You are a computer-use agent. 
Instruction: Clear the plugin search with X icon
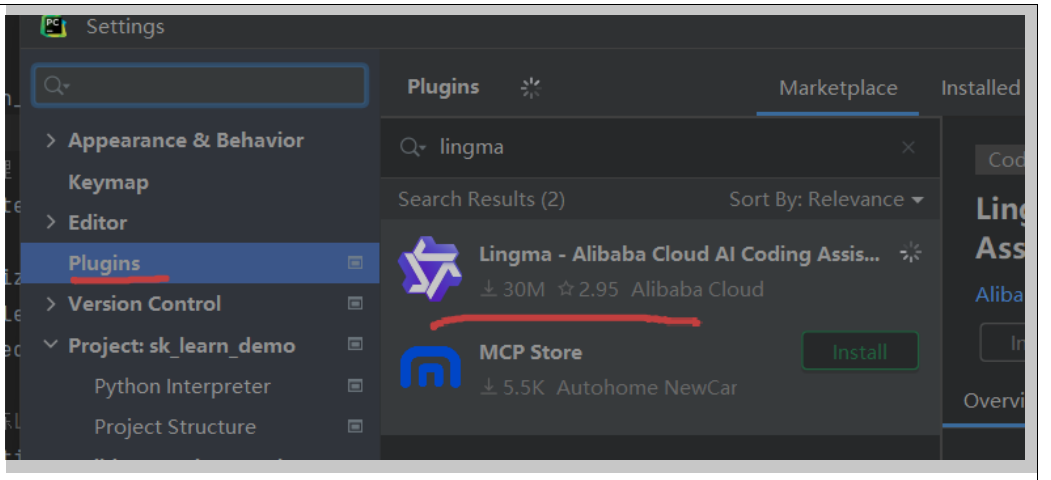pyautogui.click(x=908, y=147)
